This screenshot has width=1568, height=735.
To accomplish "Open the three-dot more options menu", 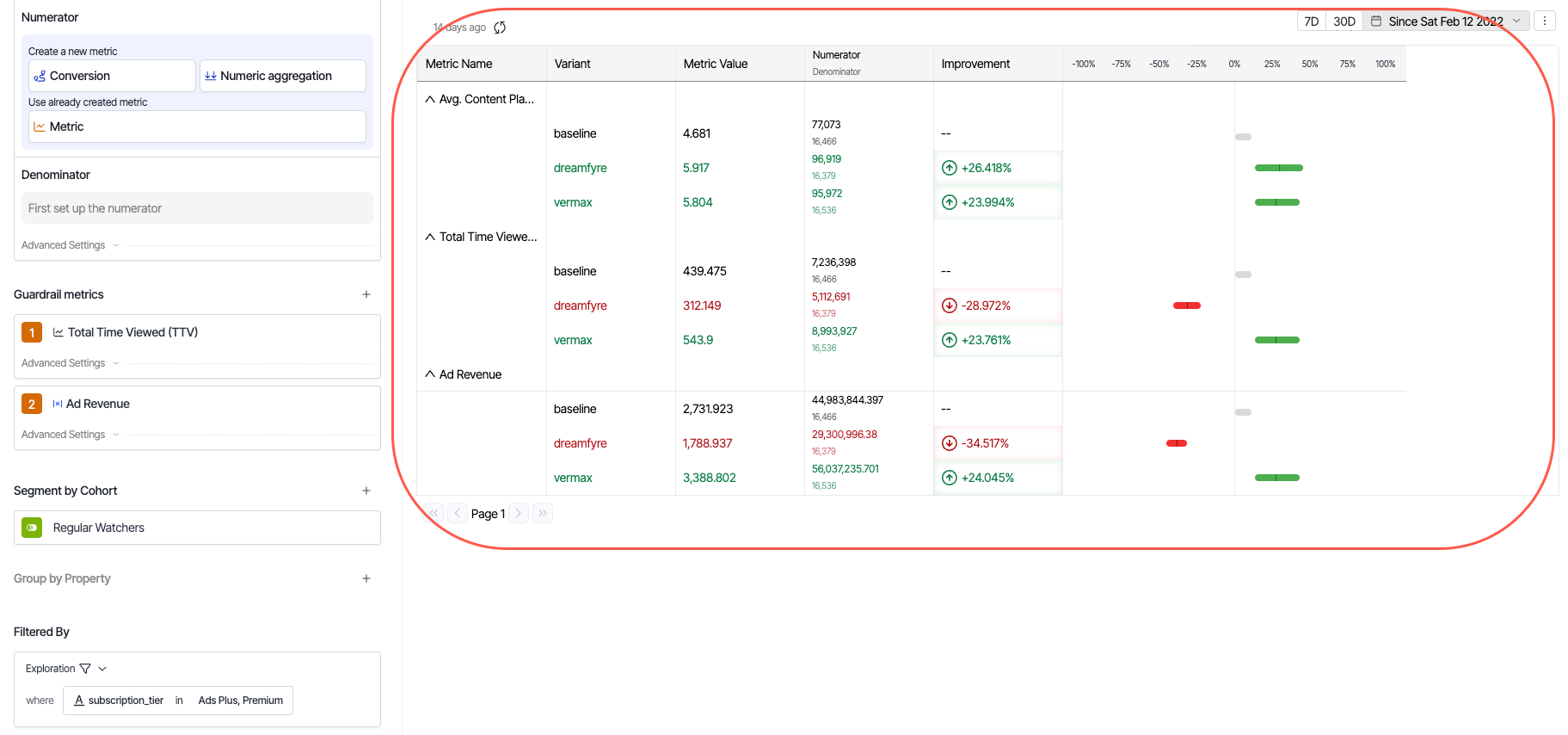I will pyautogui.click(x=1545, y=22).
